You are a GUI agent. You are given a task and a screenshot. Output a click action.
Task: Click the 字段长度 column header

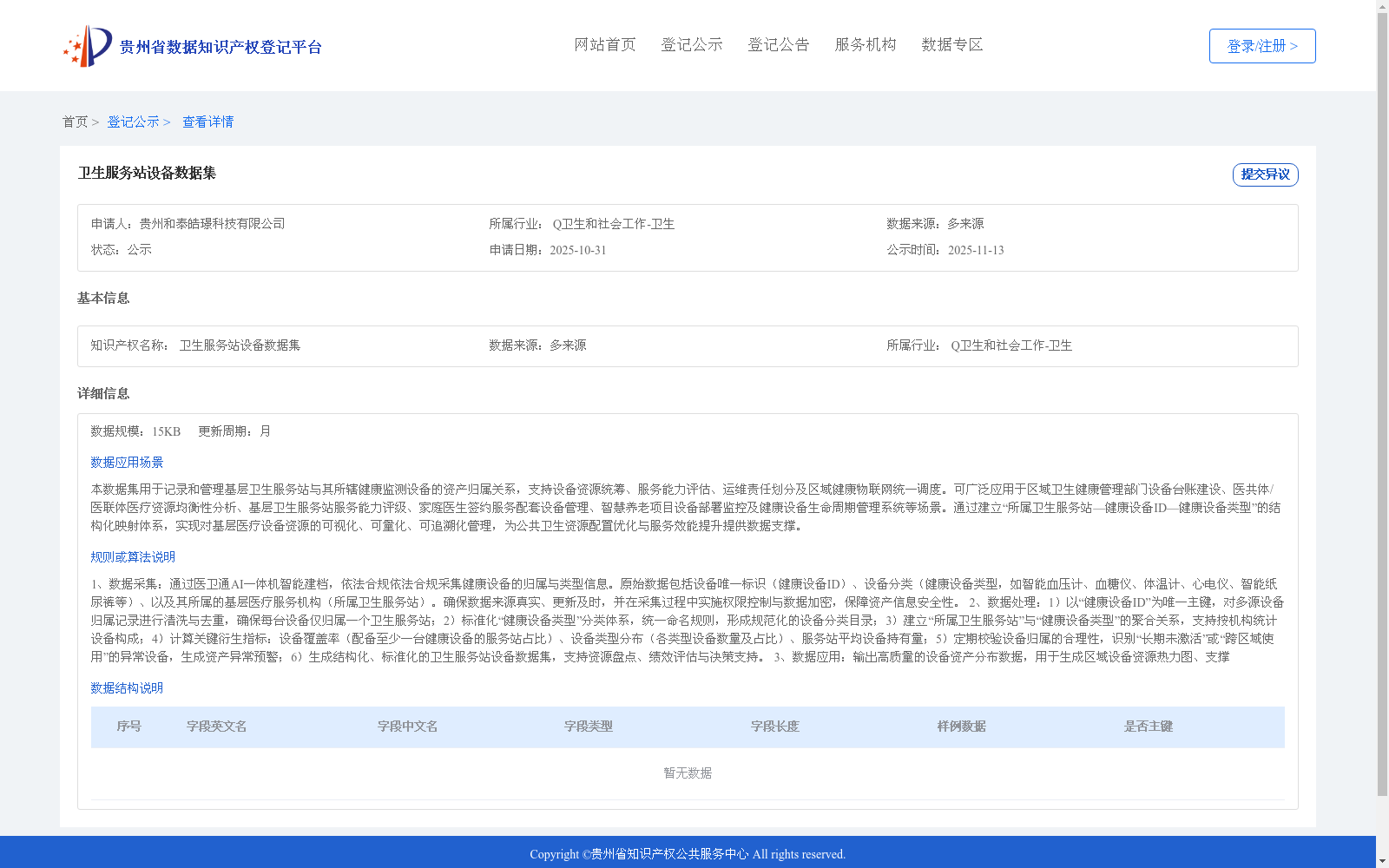click(x=775, y=727)
